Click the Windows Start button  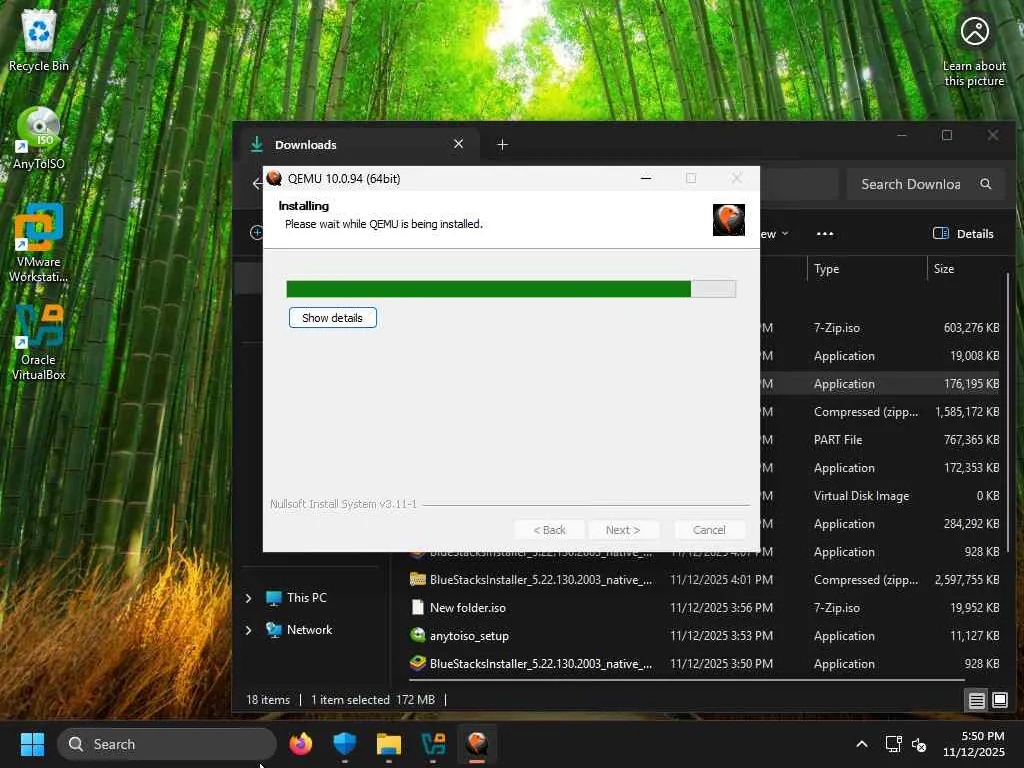tap(32, 744)
